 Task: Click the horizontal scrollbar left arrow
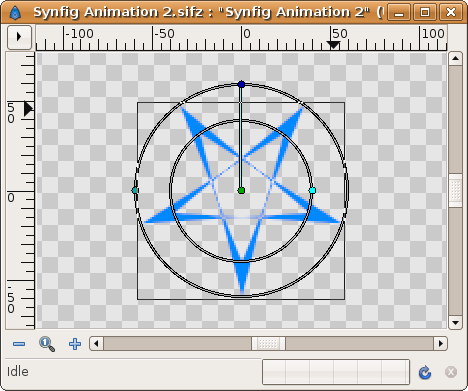(96, 343)
